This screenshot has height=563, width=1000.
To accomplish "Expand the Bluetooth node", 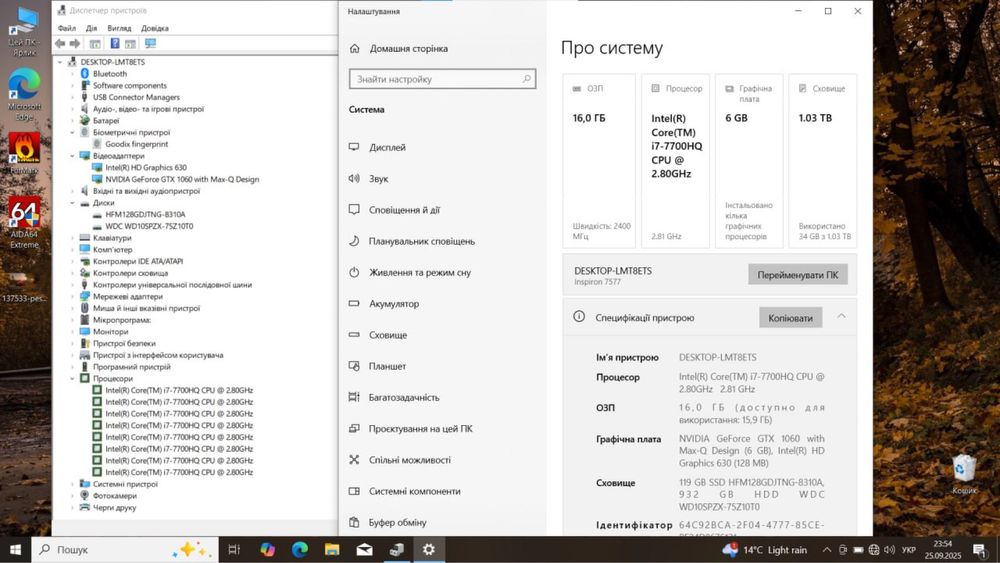I will click(72, 74).
